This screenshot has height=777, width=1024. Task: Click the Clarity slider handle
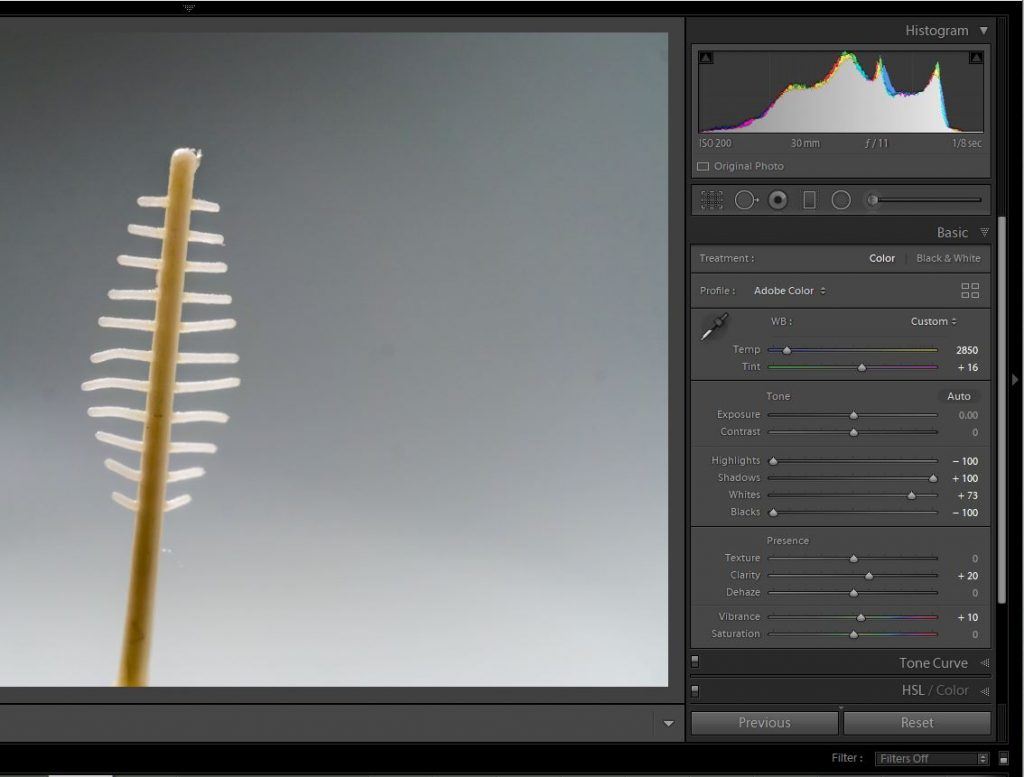click(x=869, y=576)
